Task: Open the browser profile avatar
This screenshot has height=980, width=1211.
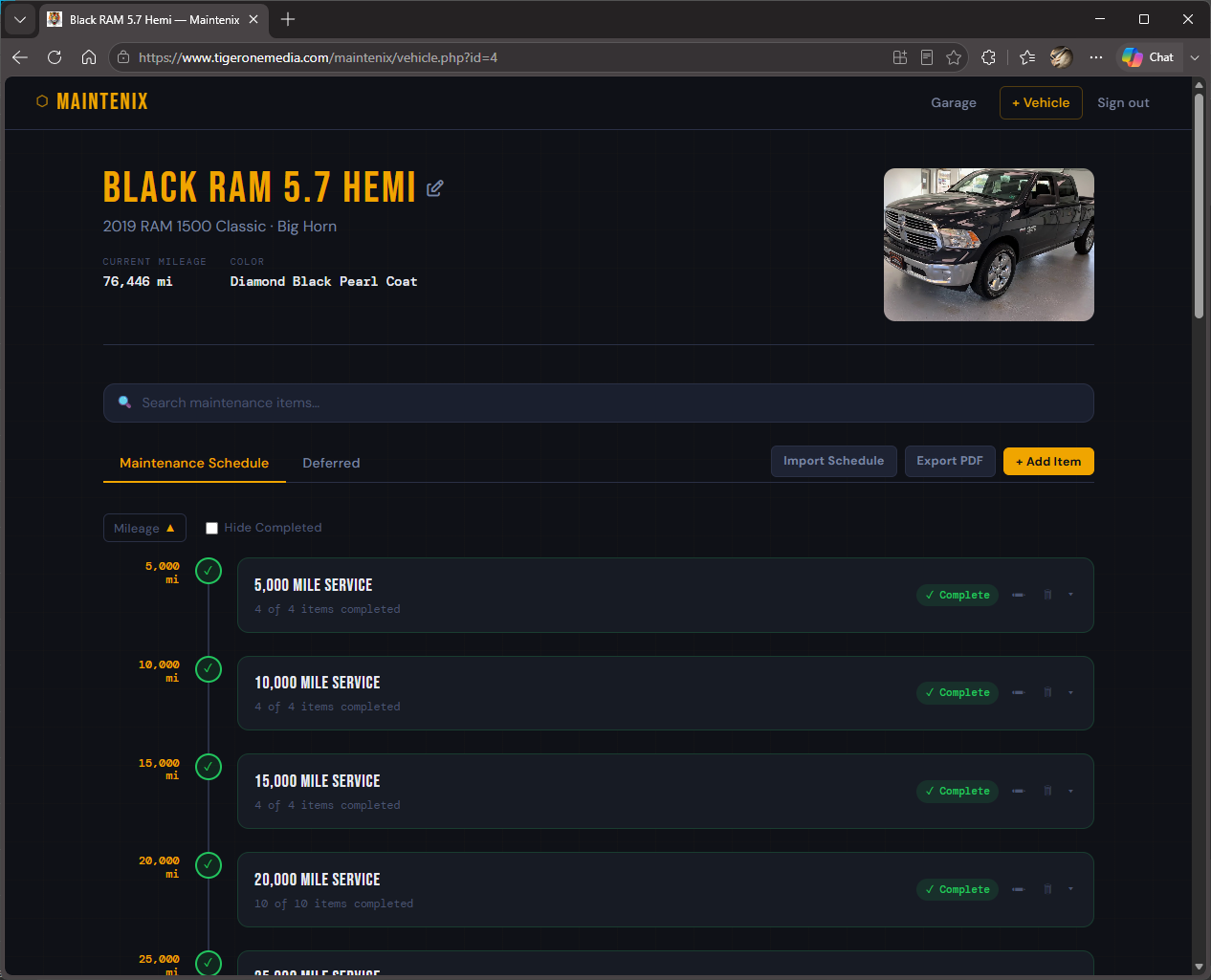Action: (x=1061, y=57)
